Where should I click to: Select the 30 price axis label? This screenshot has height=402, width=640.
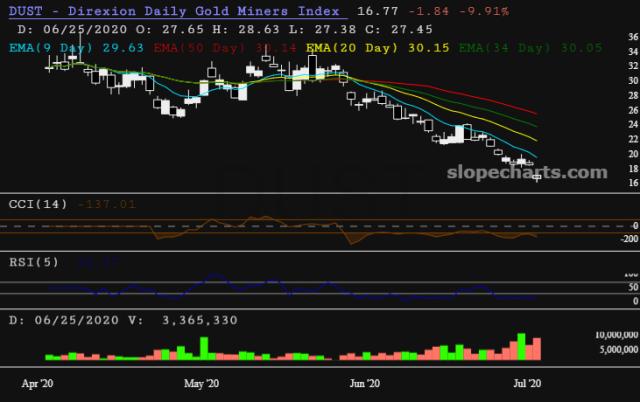(633, 81)
